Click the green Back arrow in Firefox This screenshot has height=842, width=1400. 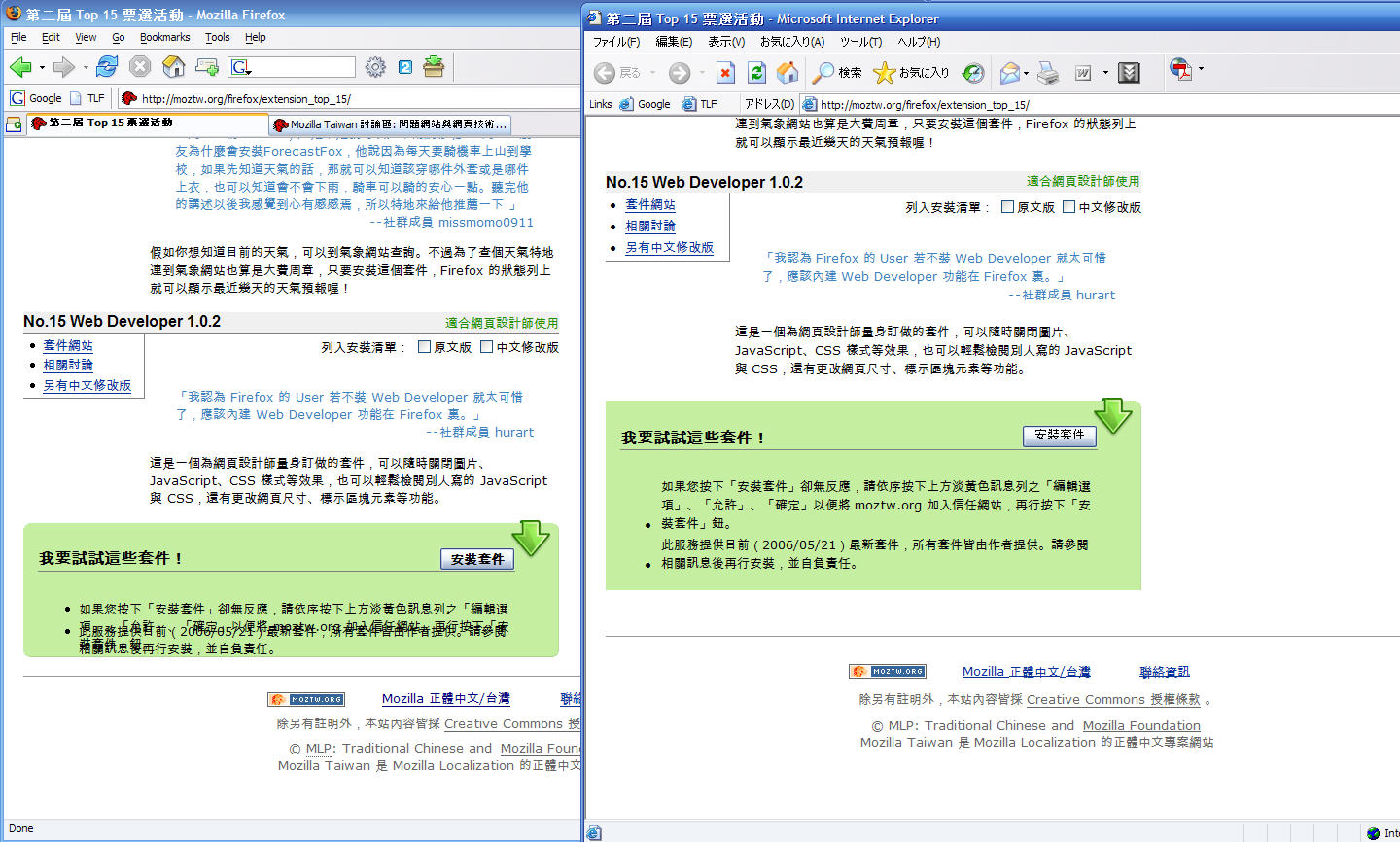(20, 66)
